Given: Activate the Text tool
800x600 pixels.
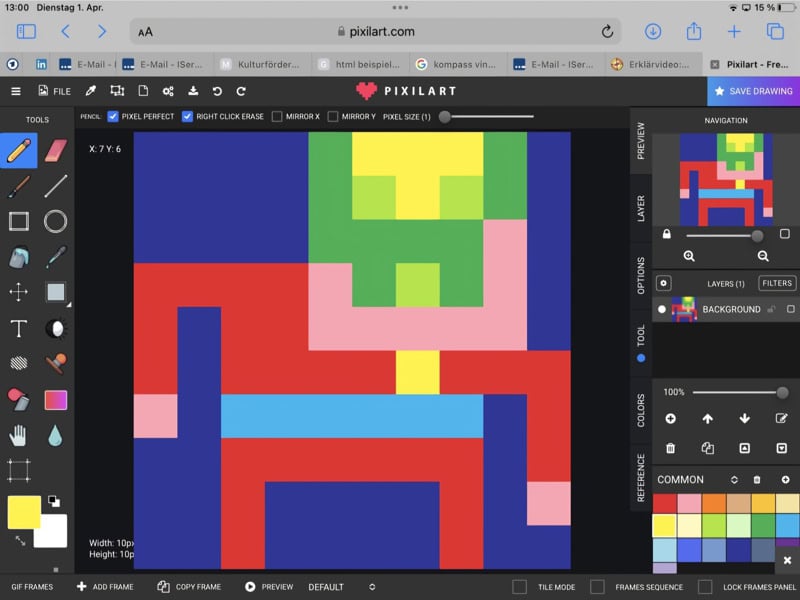Looking at the screenshot, I should coord(19,328).
